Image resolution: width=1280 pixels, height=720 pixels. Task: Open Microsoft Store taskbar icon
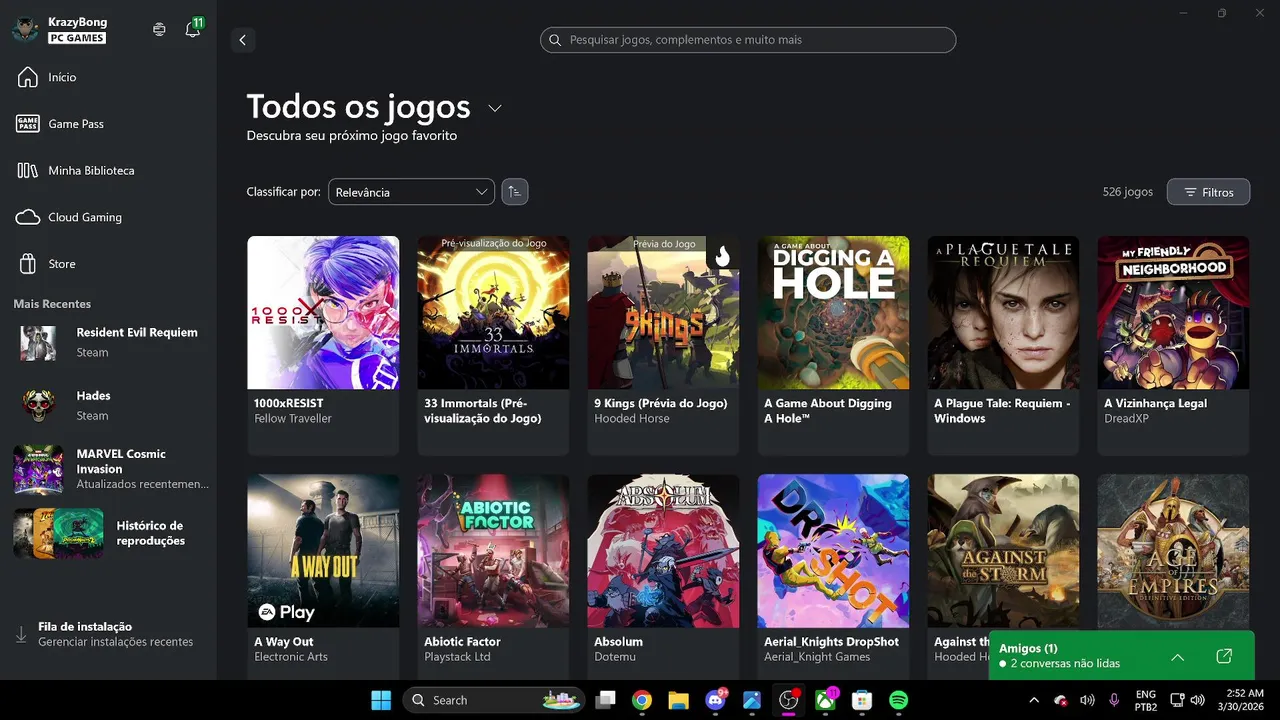862,700
